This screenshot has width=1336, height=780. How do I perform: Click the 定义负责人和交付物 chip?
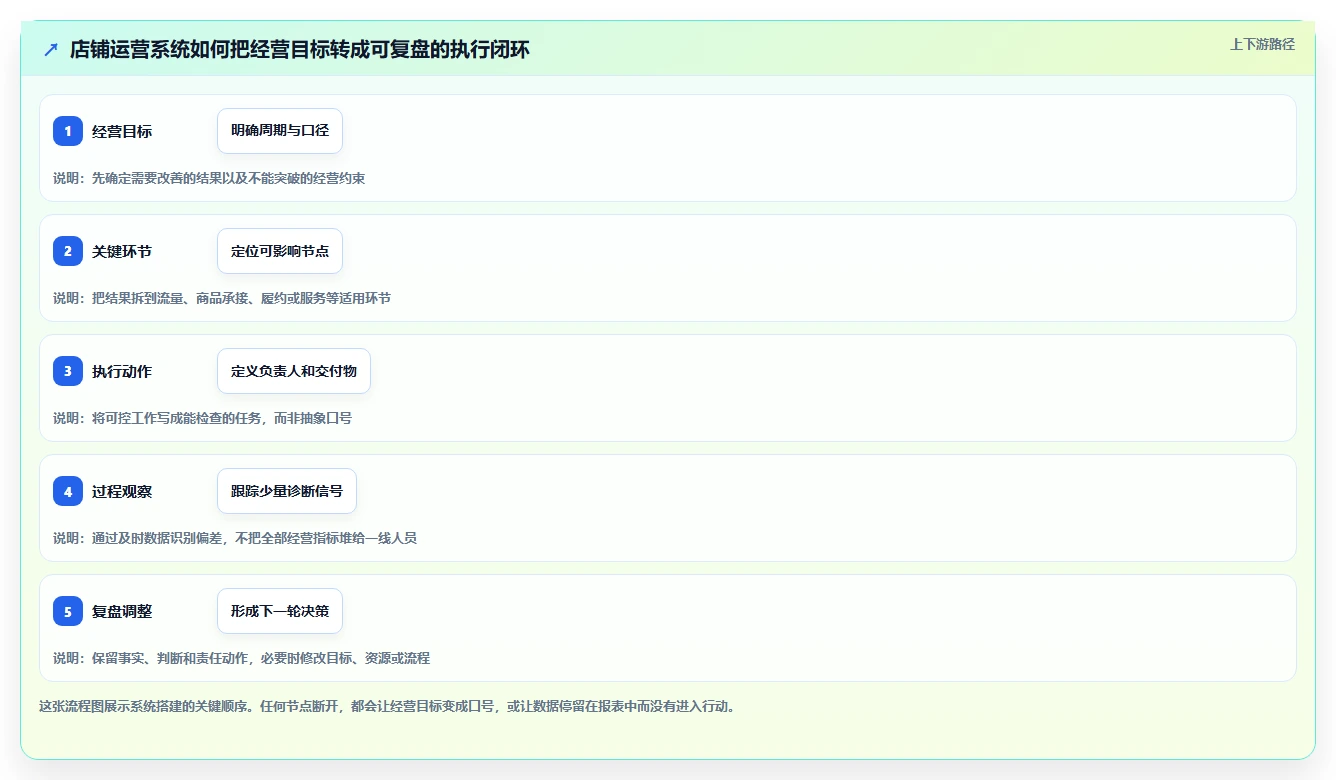tap(294, 371)
